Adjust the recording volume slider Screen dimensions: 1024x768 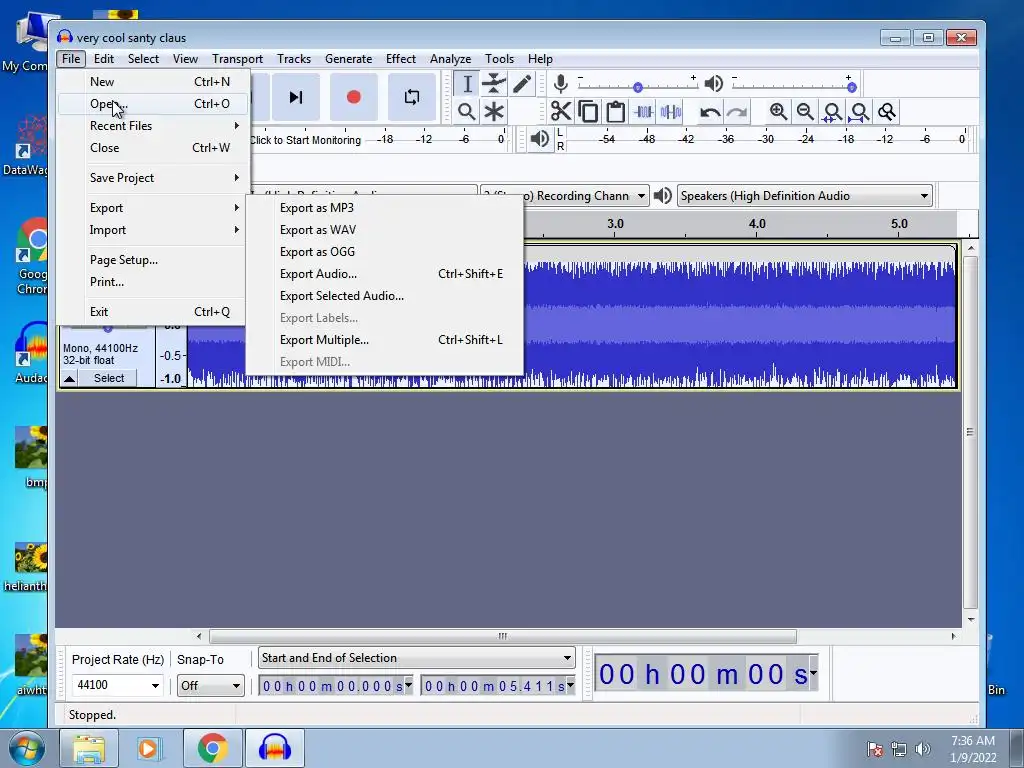637,86
